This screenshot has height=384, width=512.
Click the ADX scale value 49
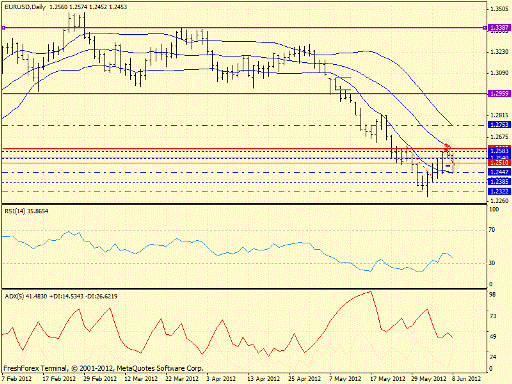point(492,337)
